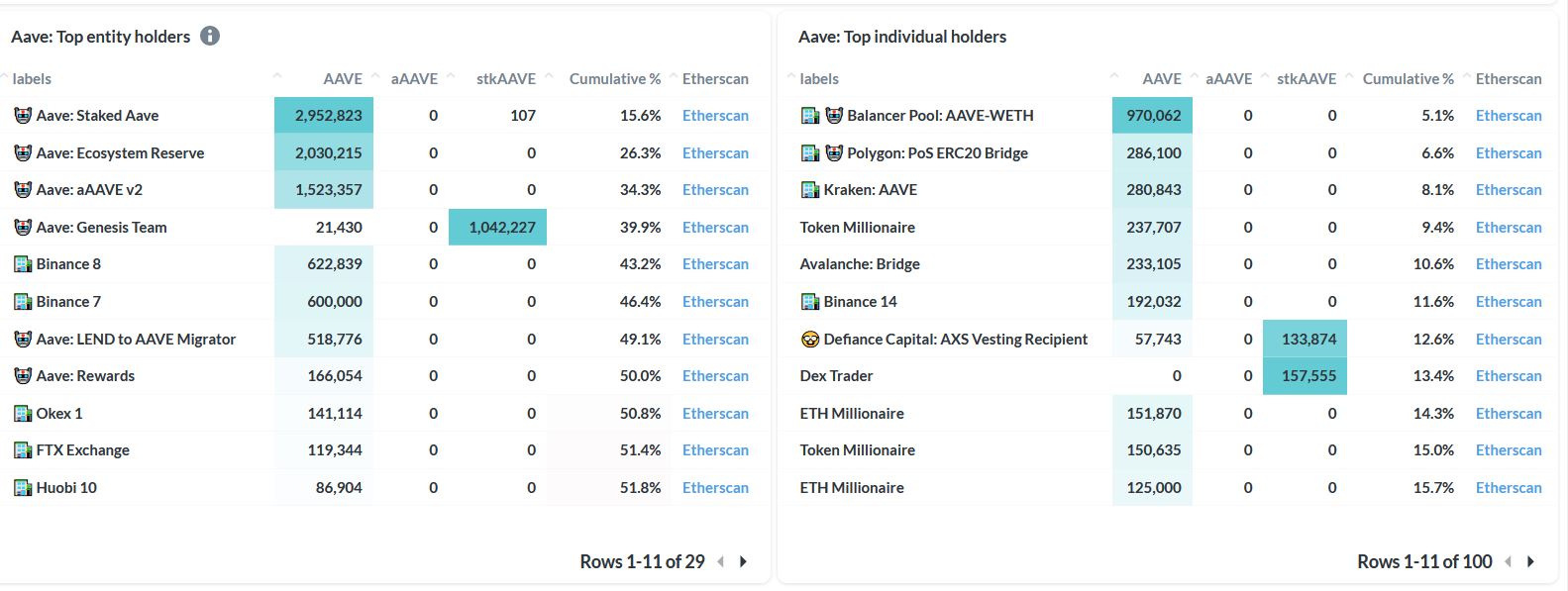1568x591 pixels.
Task: Click the exchange building icon beside Binance 8
Action: 23,263
